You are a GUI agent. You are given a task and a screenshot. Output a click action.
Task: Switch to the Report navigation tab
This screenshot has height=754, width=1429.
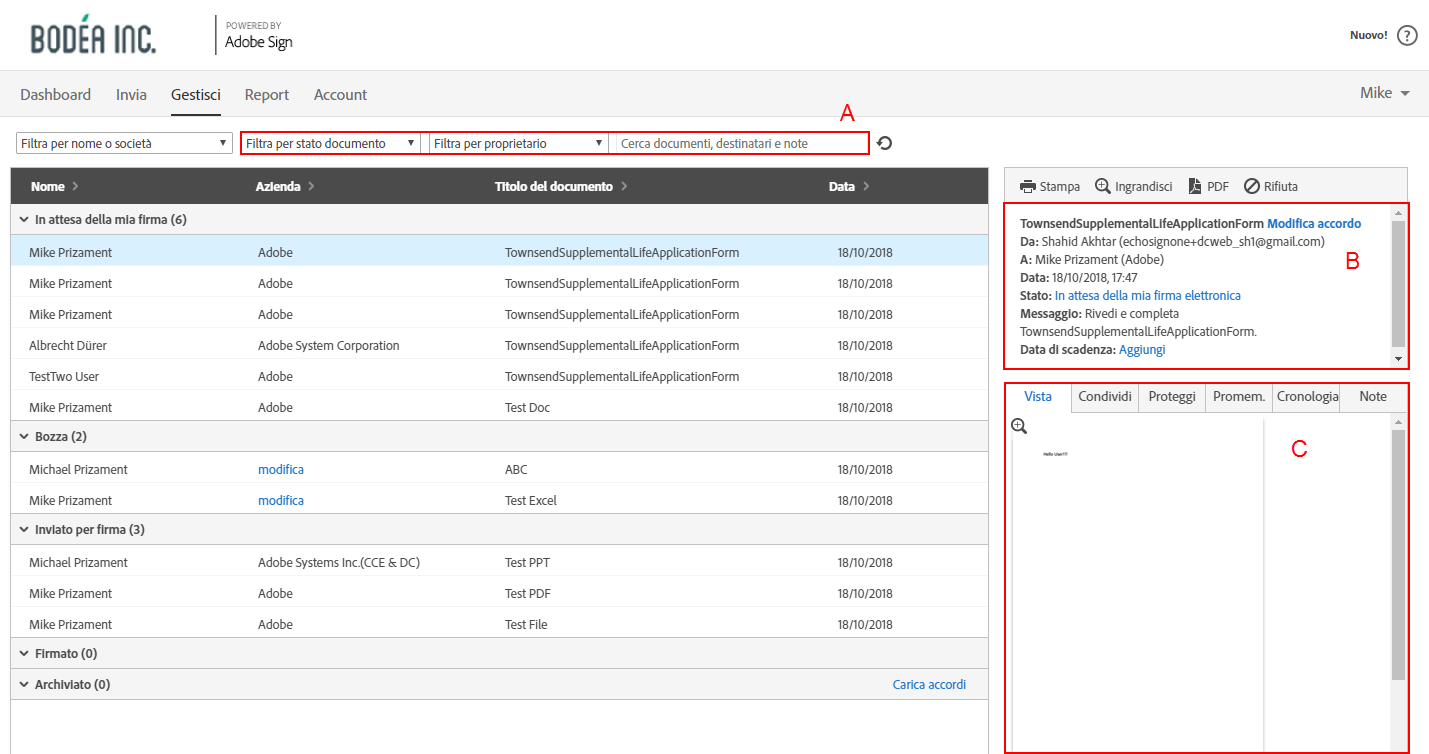(x=267, y=95)
